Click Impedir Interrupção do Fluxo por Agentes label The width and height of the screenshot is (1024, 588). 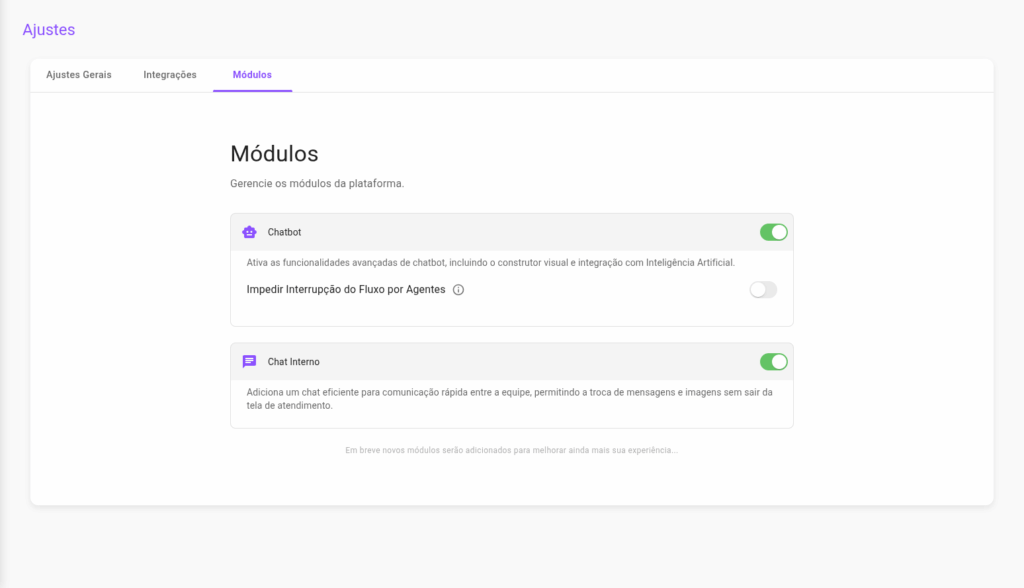pos(346,290)
